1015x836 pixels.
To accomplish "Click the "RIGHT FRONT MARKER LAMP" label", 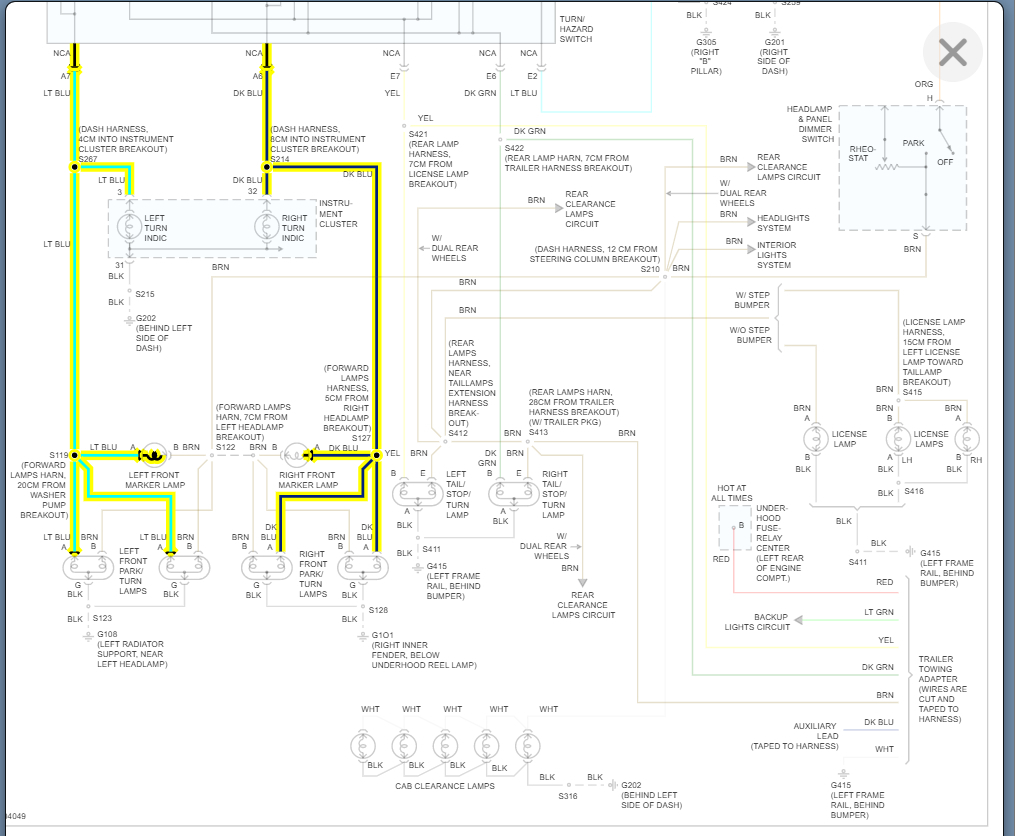I will pyautogui.click(x=307, y=480).
